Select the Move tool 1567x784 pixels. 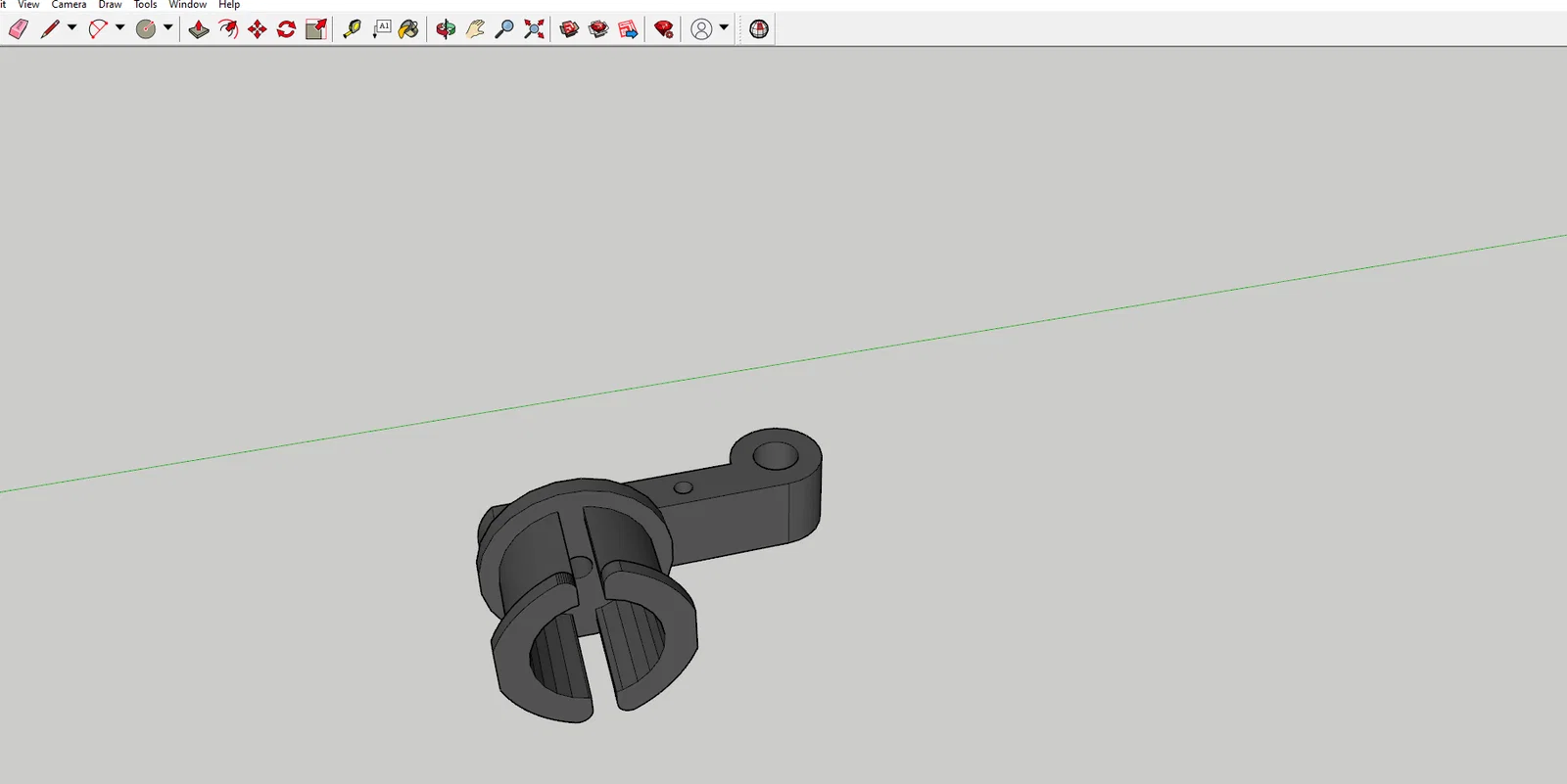point(257,29)
